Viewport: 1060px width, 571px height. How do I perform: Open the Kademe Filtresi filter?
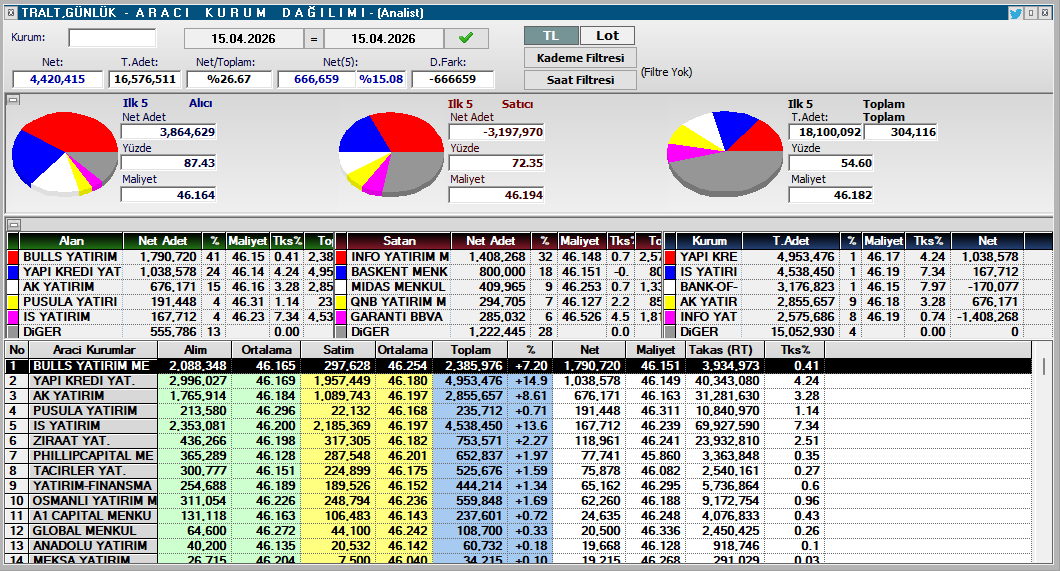point(580,58)
